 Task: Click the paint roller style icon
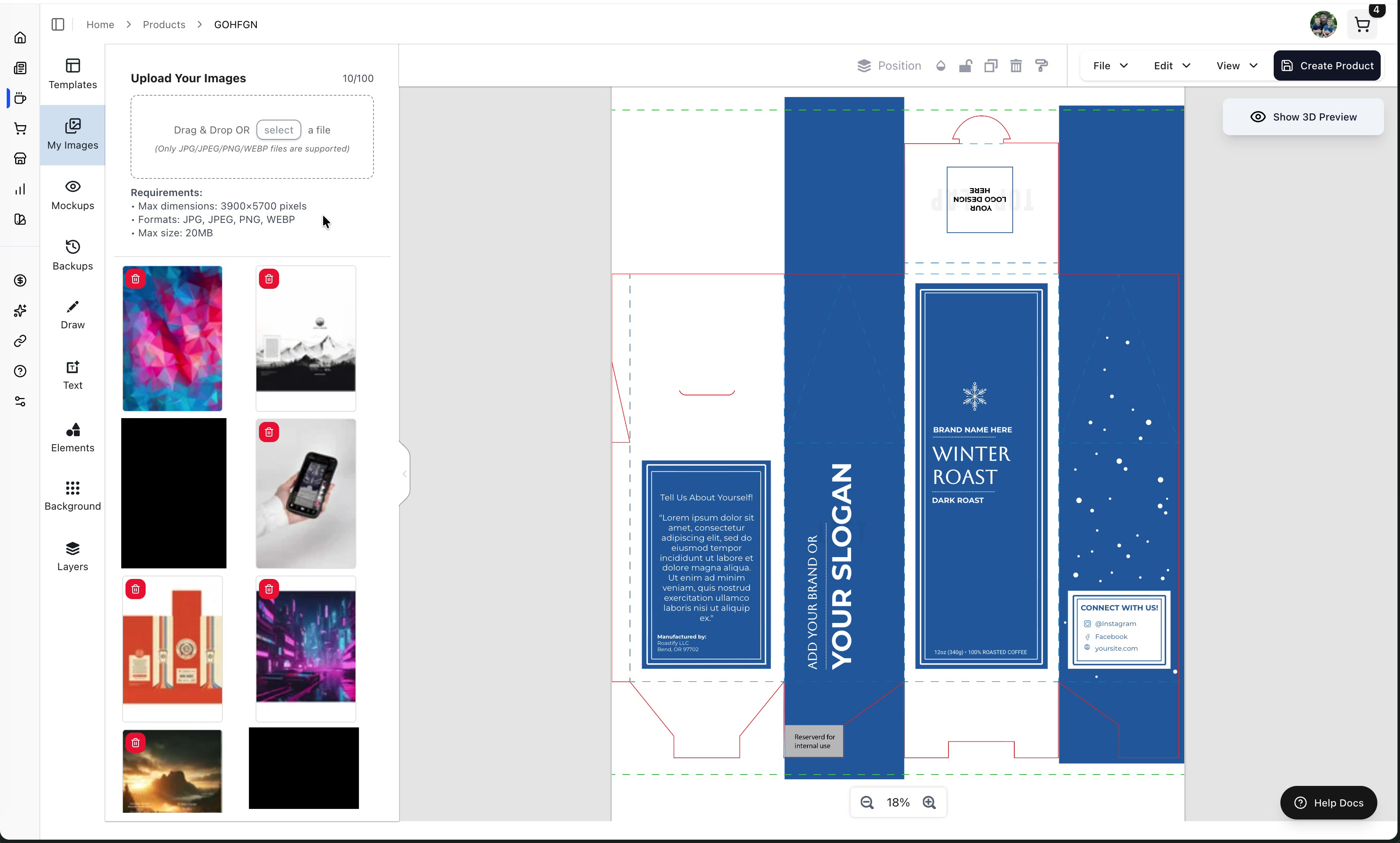pyautogui.click(x=1041, y=66)
